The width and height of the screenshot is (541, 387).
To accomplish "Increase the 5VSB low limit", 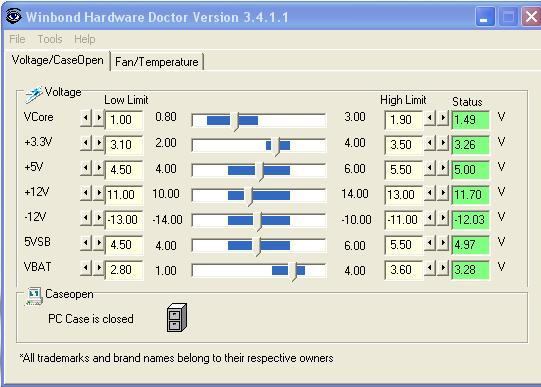I will 99,244.
